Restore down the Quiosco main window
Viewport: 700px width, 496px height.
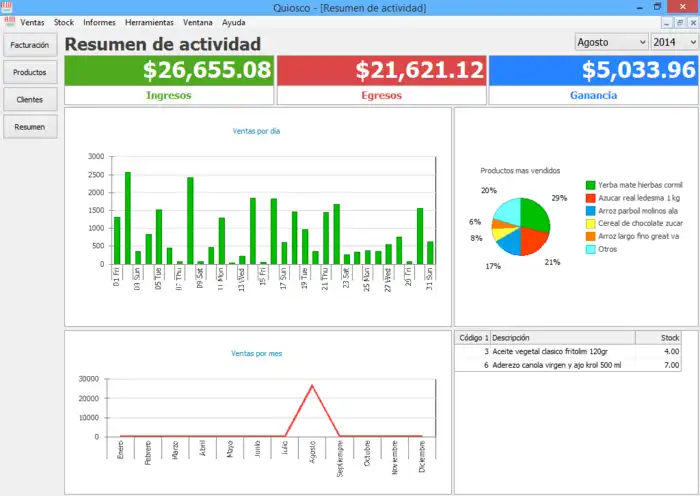pos(657,7)
